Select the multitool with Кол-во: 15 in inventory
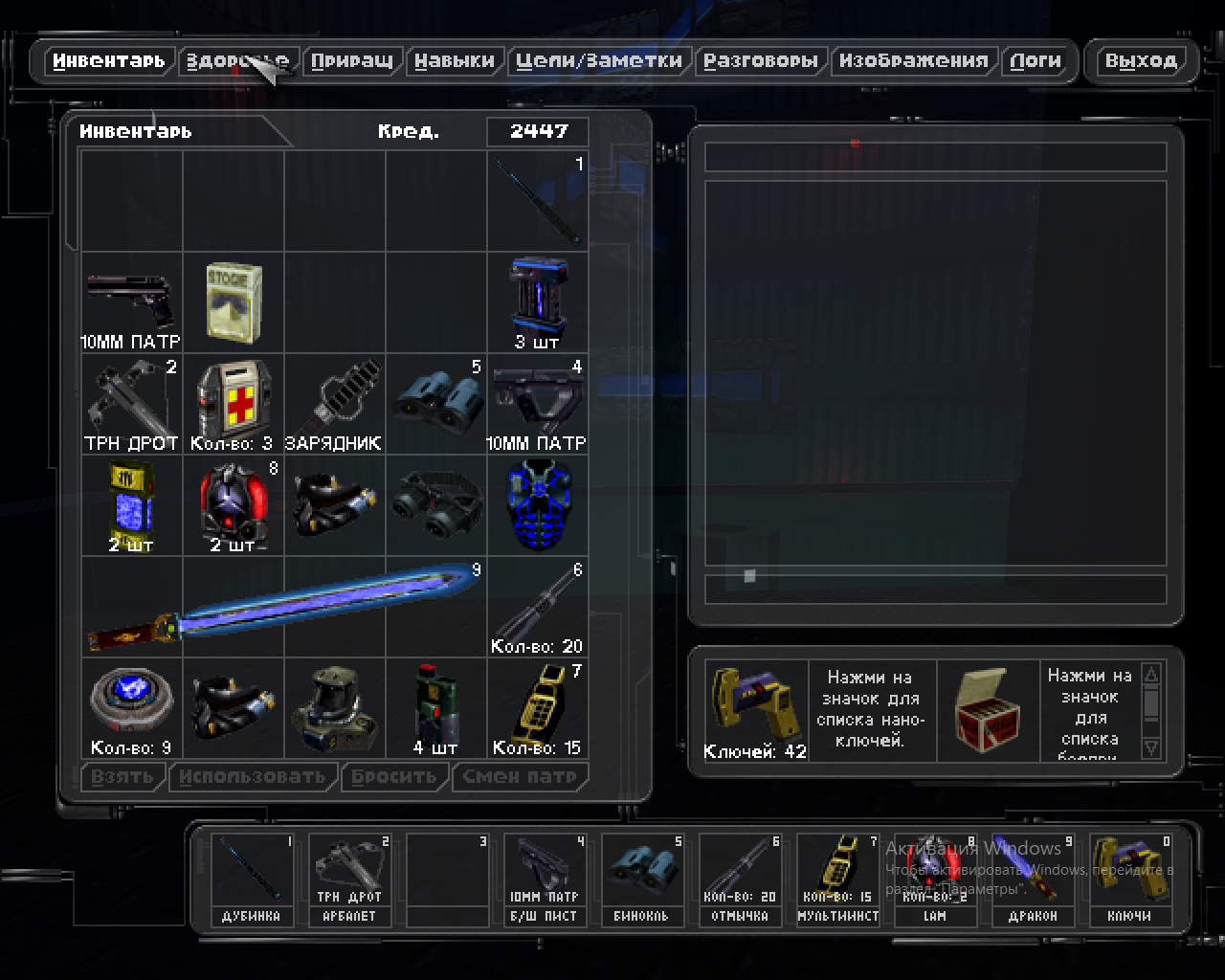This screenshot has height=980, width=1225. coord(538,708)
